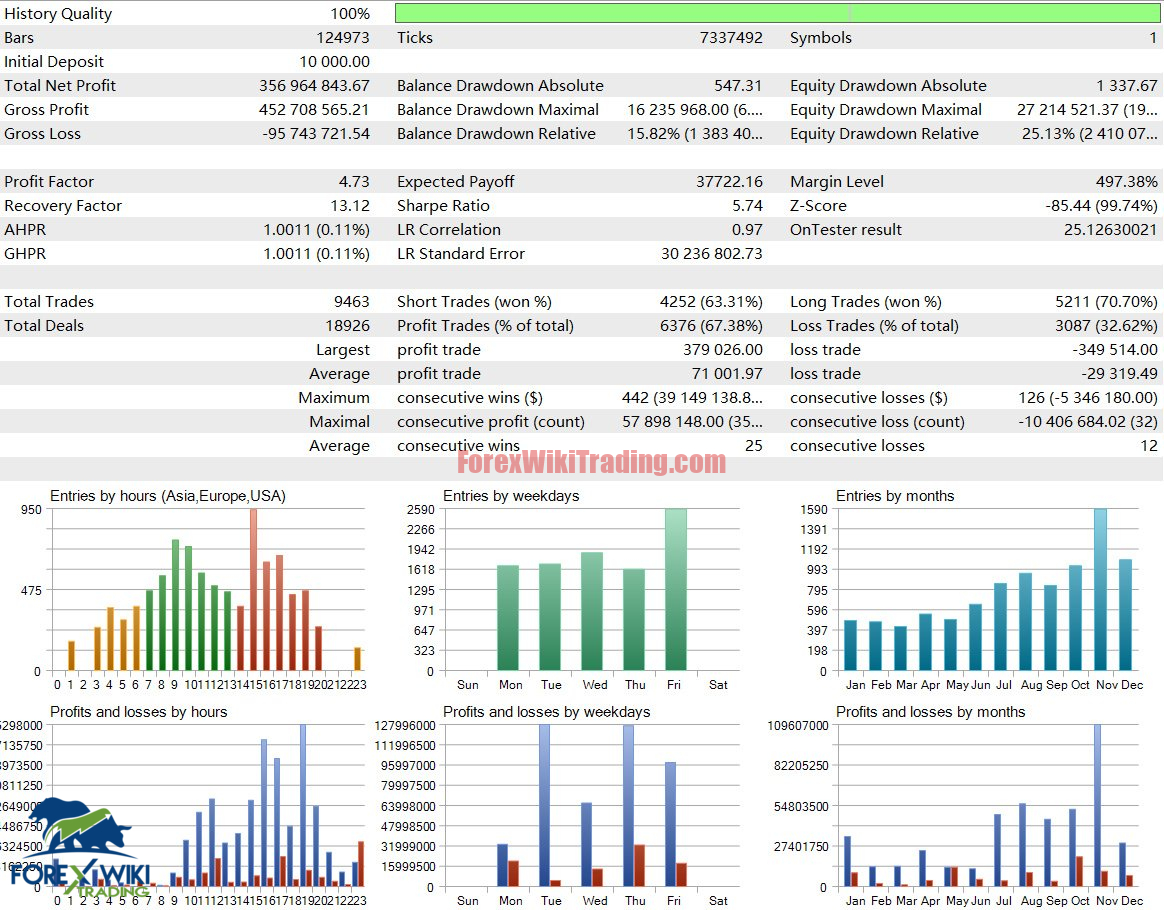Click the Balance Drawdown Absolute value 547.31
The height and width of the screenshot is (910, 1164).
pyautogui.click(x=738, y=85)
